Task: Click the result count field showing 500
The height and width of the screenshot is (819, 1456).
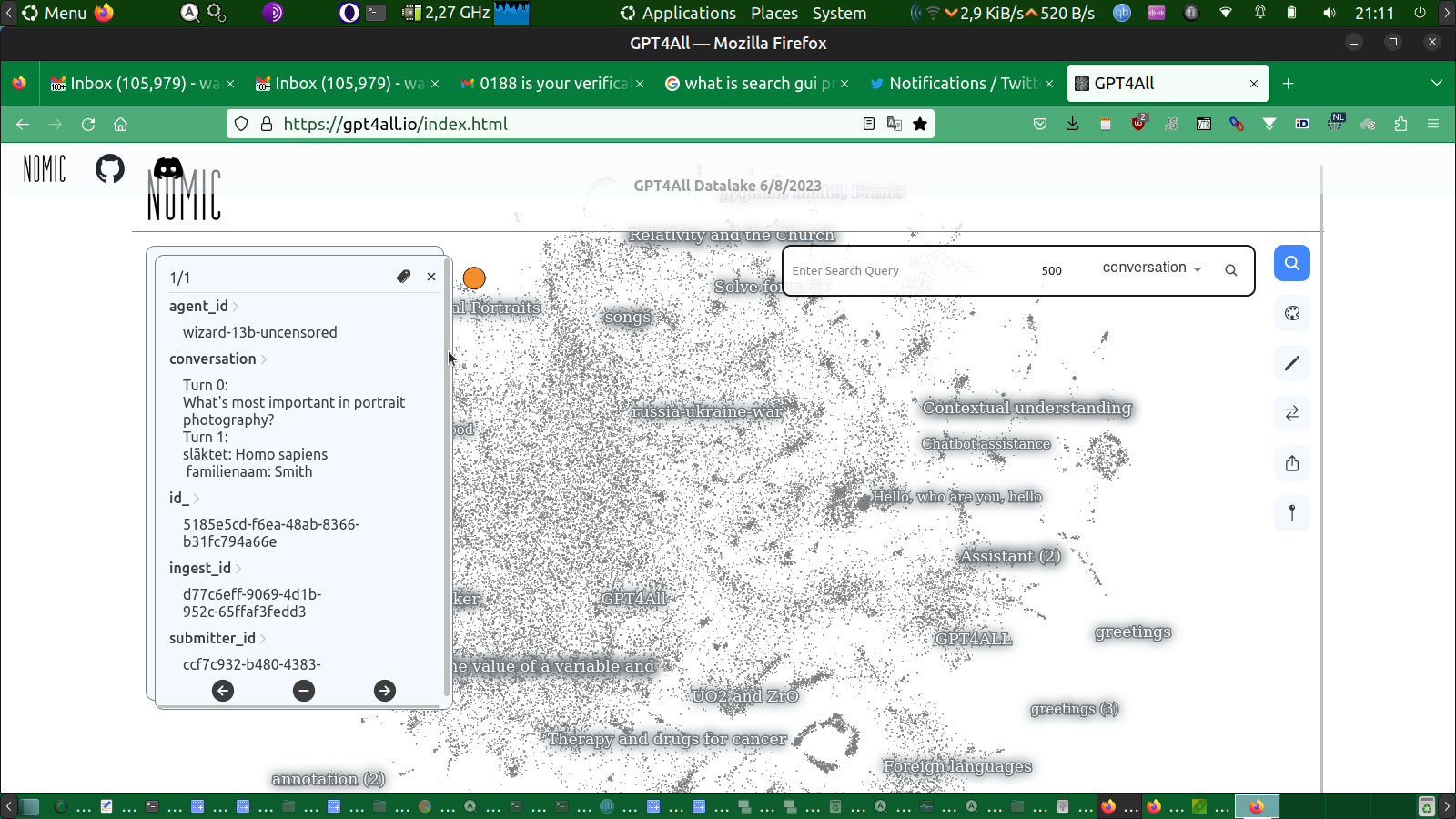Action: (x=1052, y=270)
